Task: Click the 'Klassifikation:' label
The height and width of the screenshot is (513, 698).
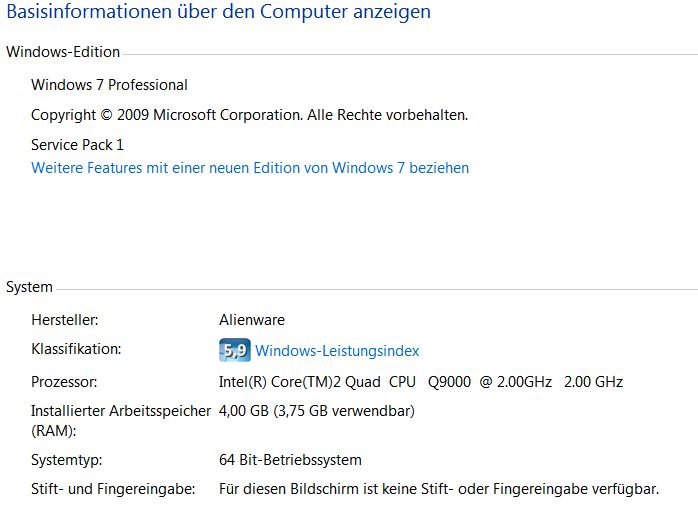Action: (x=76, y=349)
